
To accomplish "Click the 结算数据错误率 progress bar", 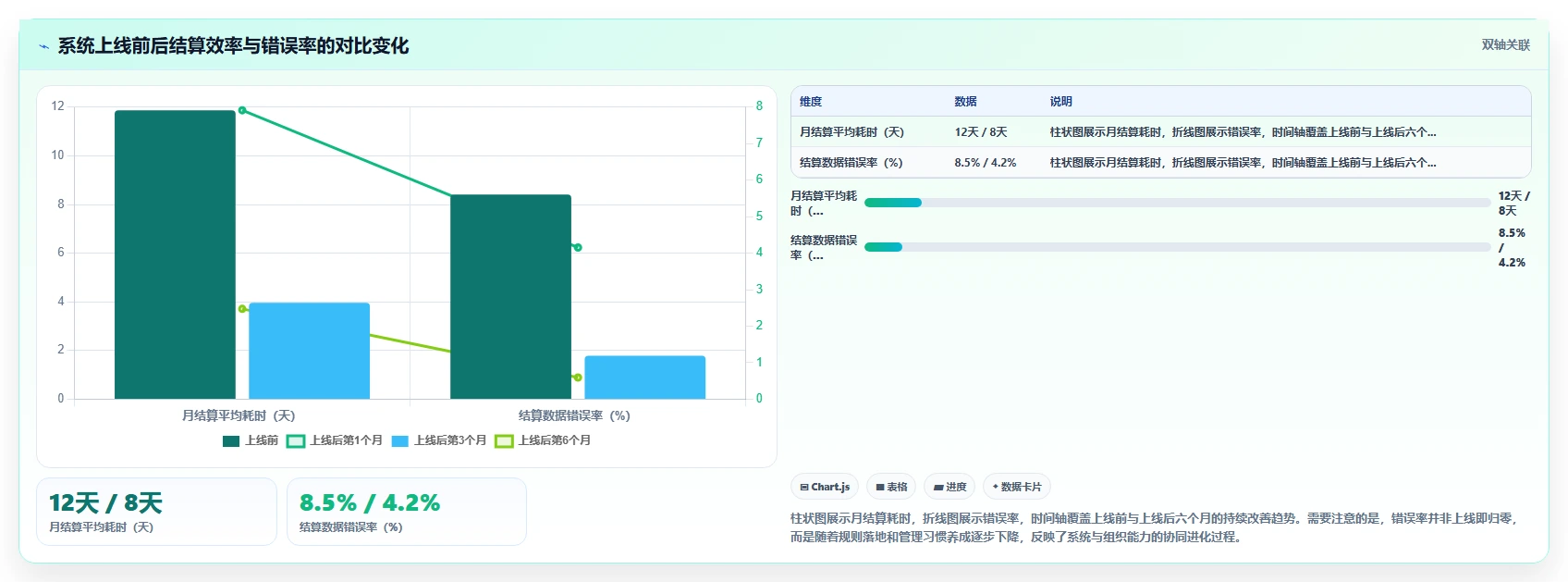I will pos(1177,247).
